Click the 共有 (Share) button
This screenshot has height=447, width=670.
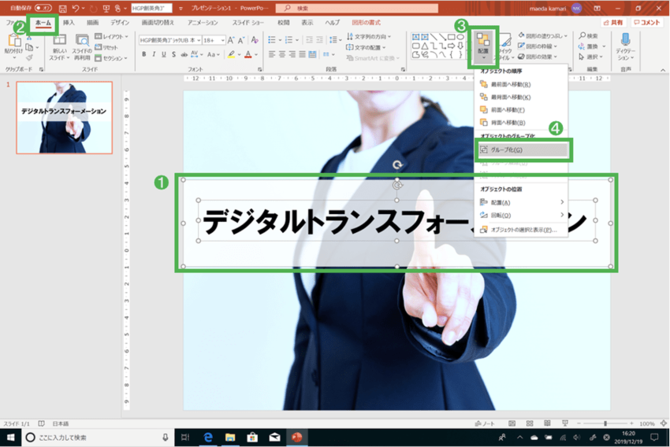click(x=613, y=22)
